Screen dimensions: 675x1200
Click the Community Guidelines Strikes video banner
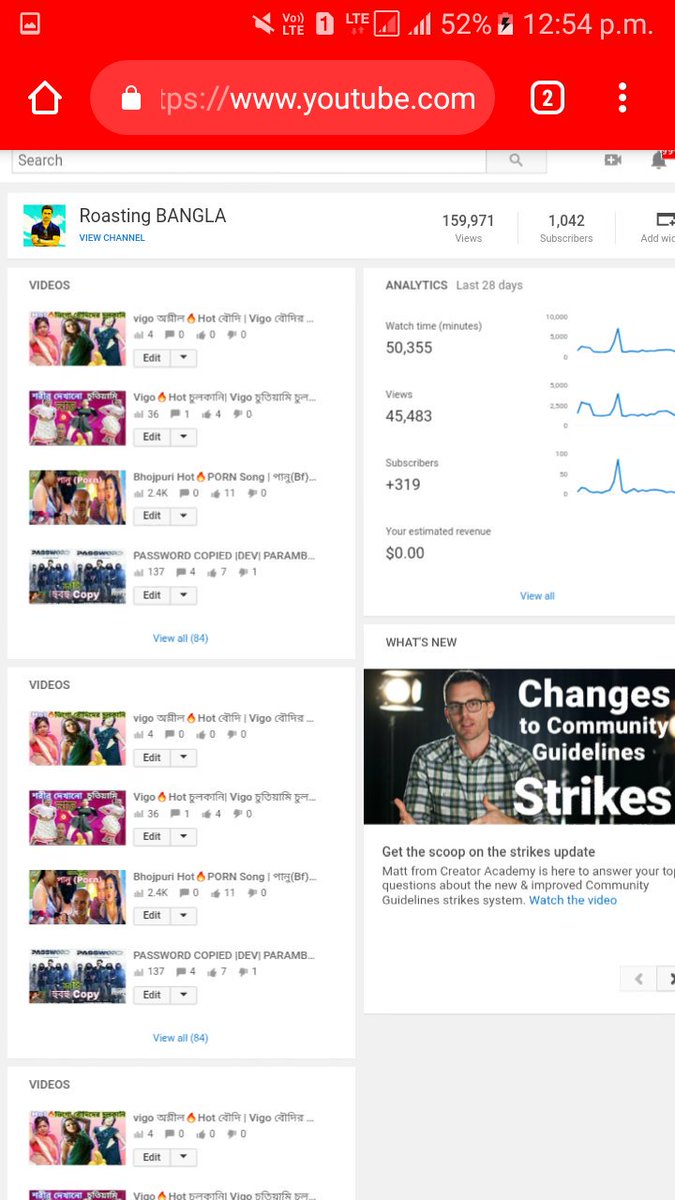click(519, 746)
